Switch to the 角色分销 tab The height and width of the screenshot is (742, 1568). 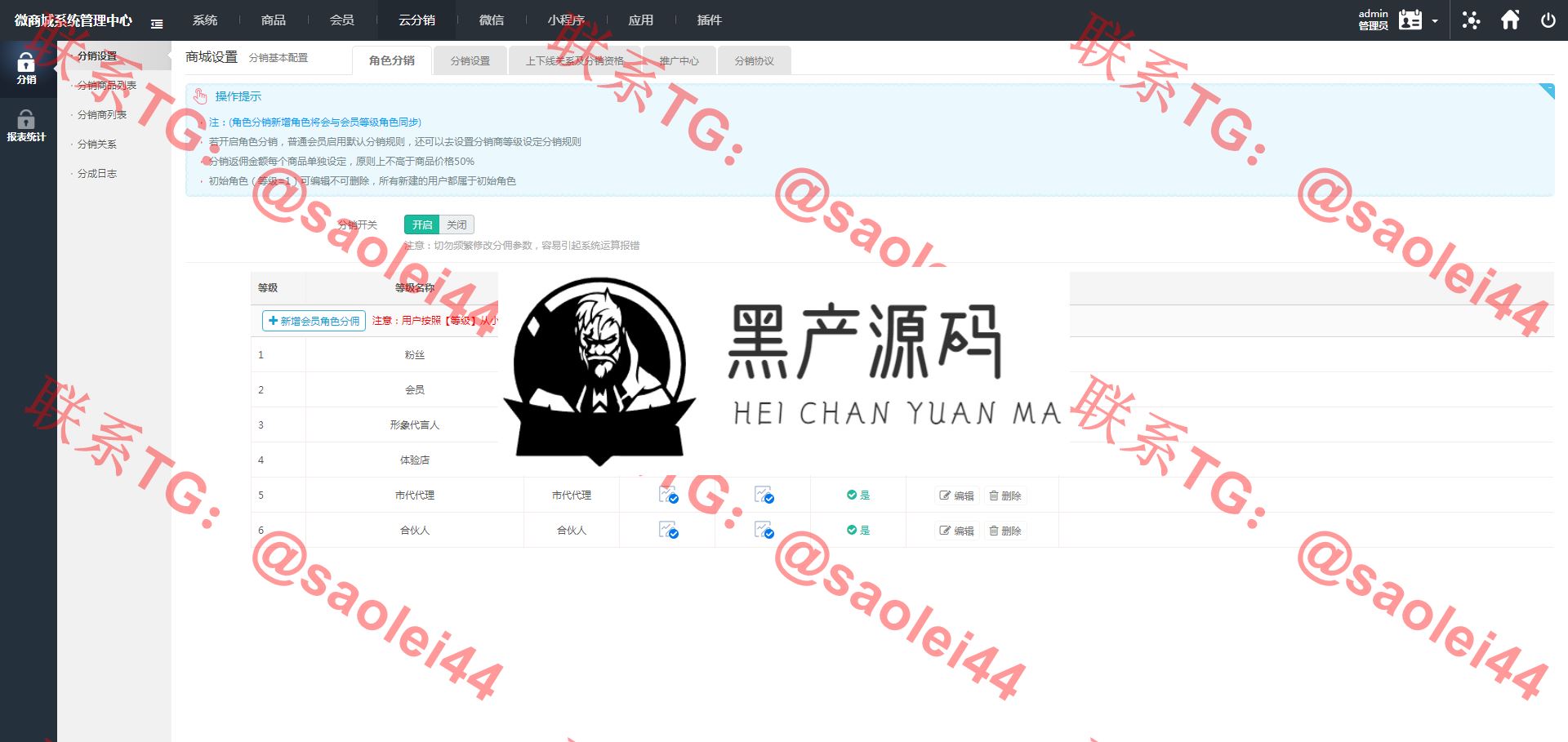(x=392, y=60)
